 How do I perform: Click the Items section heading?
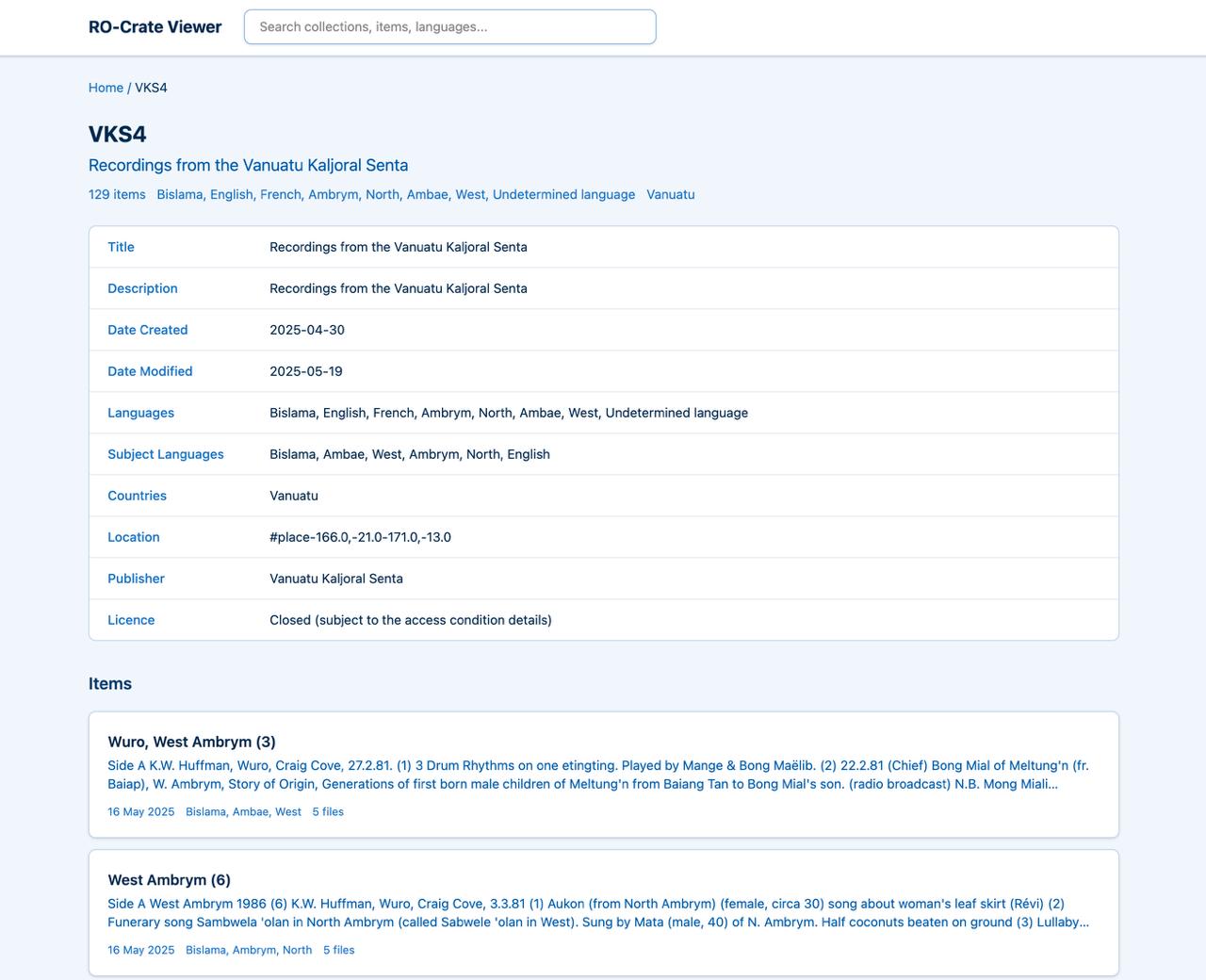[110, 684]
